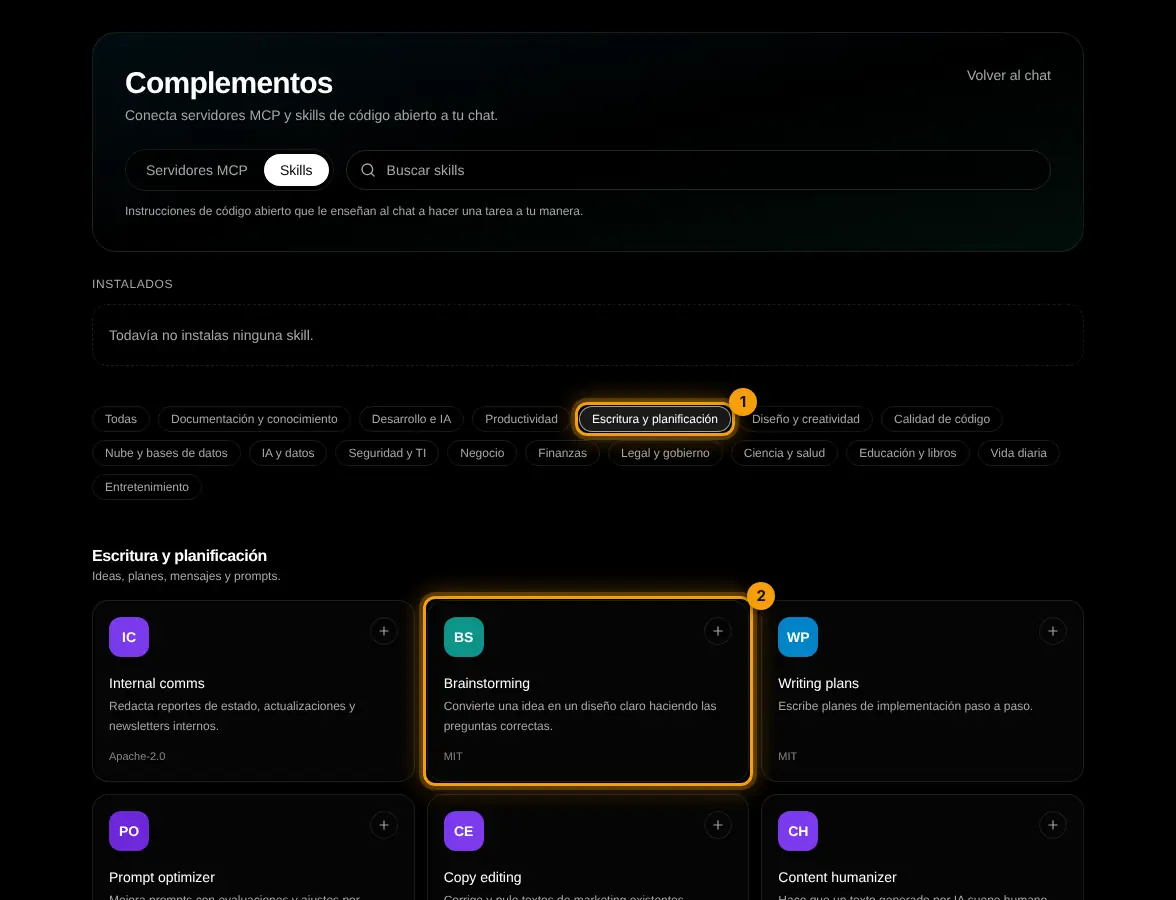This screenshot has height=900, width=1176.
Task: Filter by Seguridad y TI
Action: click(387, 453)
